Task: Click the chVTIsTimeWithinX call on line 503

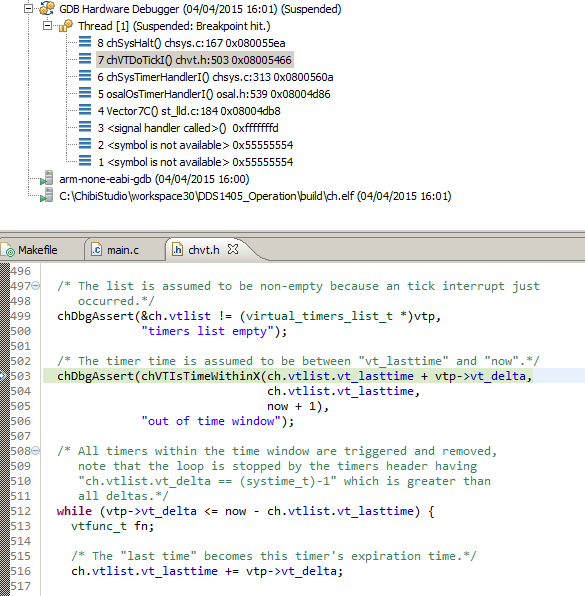Action: pos(200,376)
